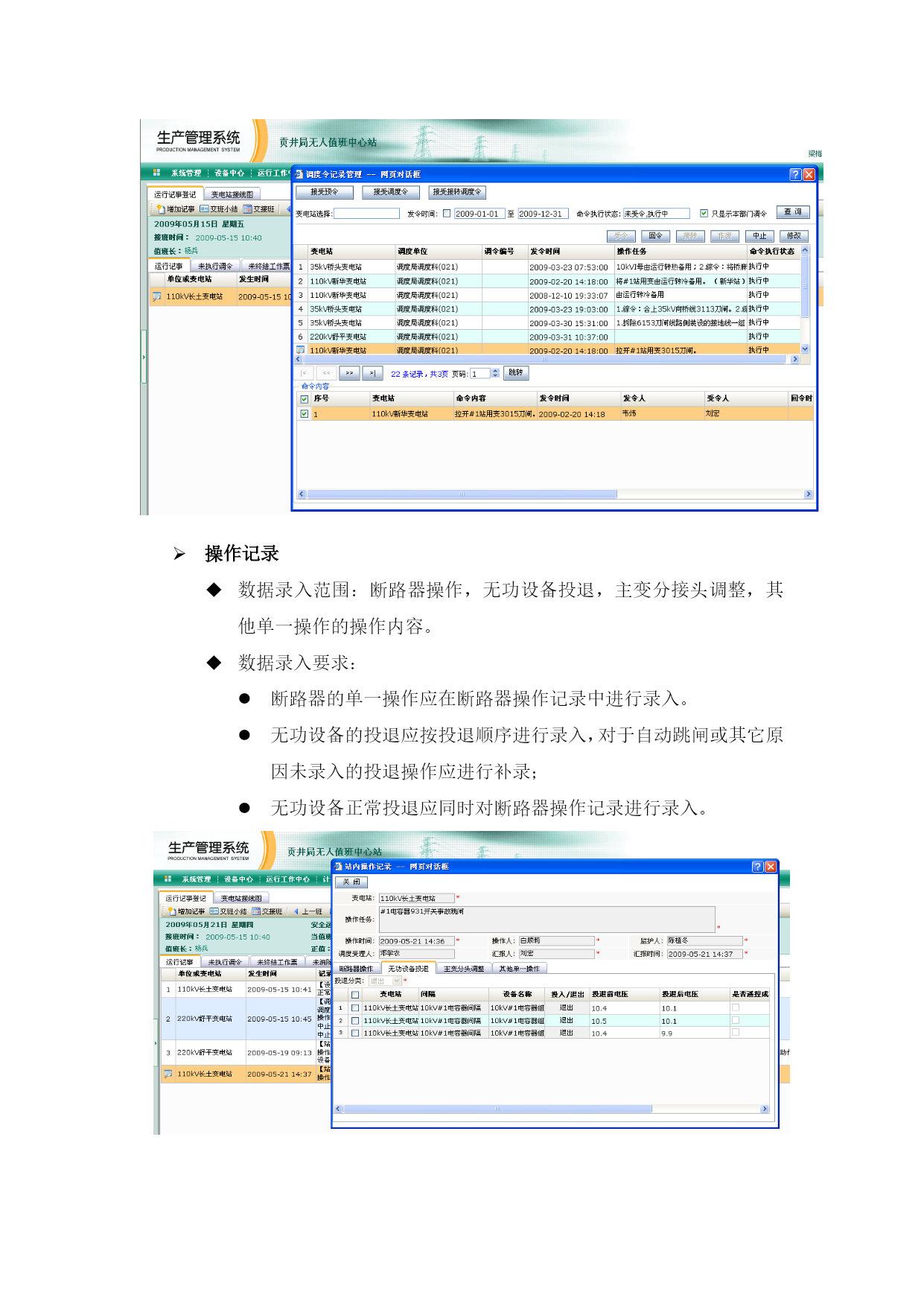The width and height of the screenshot is (924, 1306).
Task: Uncheck row 1 checkbox in 命令内容 list
Action: click(304, 413)
